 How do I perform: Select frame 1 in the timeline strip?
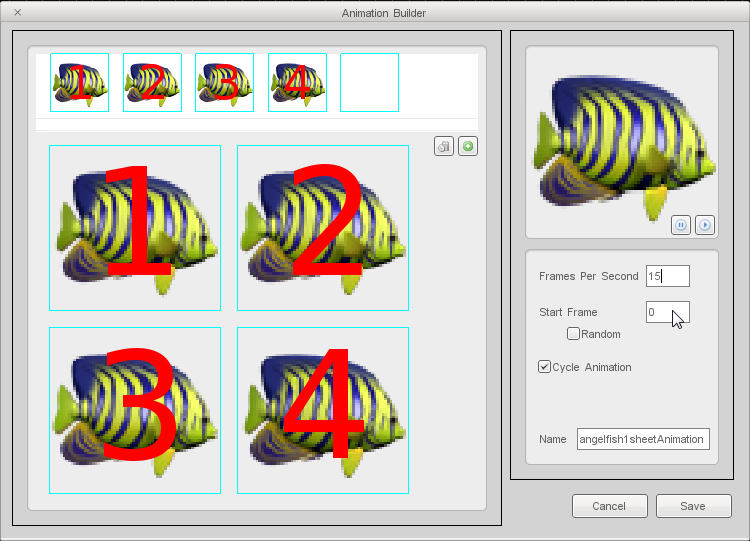[79, 82]
